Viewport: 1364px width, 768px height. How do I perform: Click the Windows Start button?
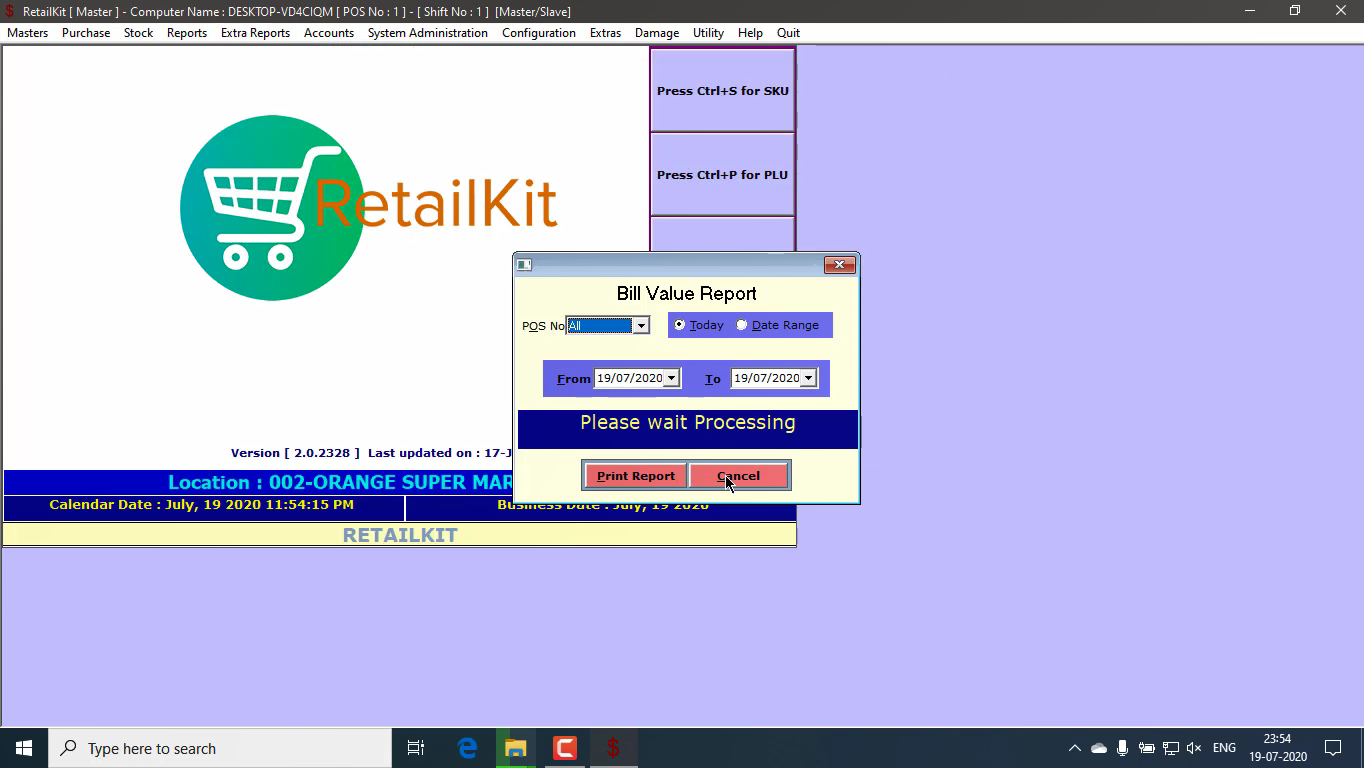click(x=24, y=748)
